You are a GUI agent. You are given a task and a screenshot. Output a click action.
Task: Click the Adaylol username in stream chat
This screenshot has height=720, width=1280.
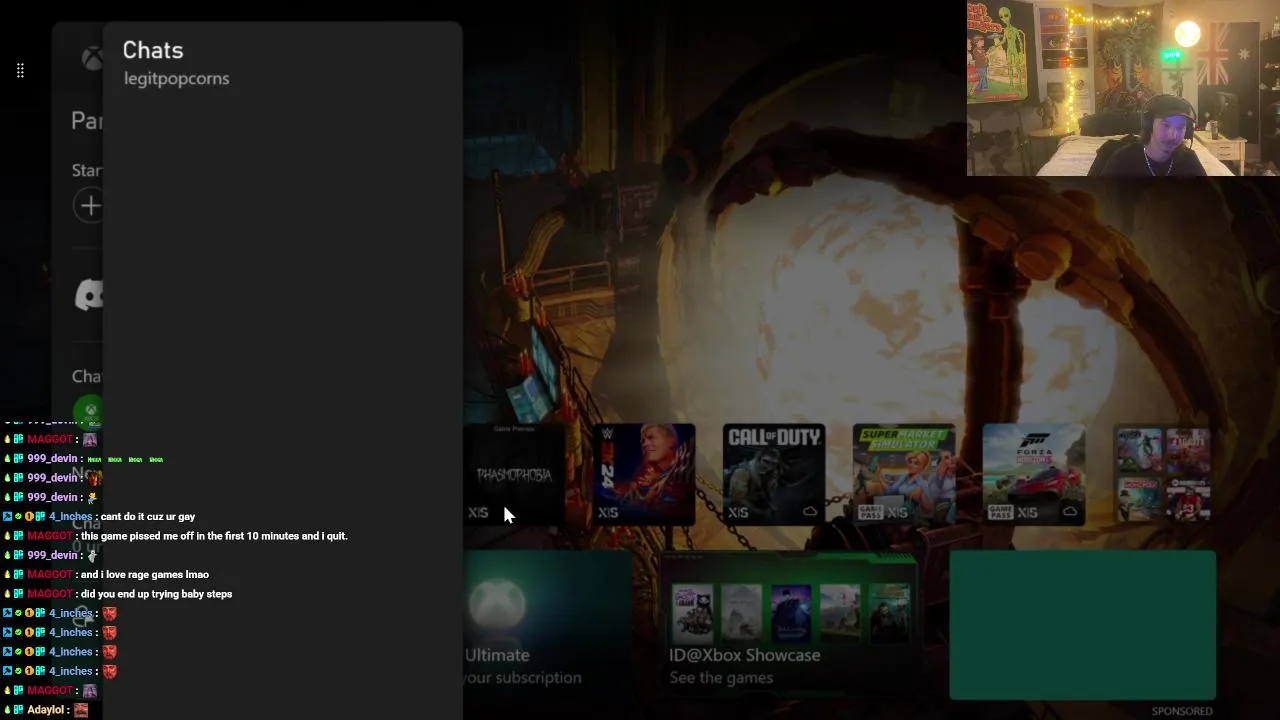(x=47, y=710)
